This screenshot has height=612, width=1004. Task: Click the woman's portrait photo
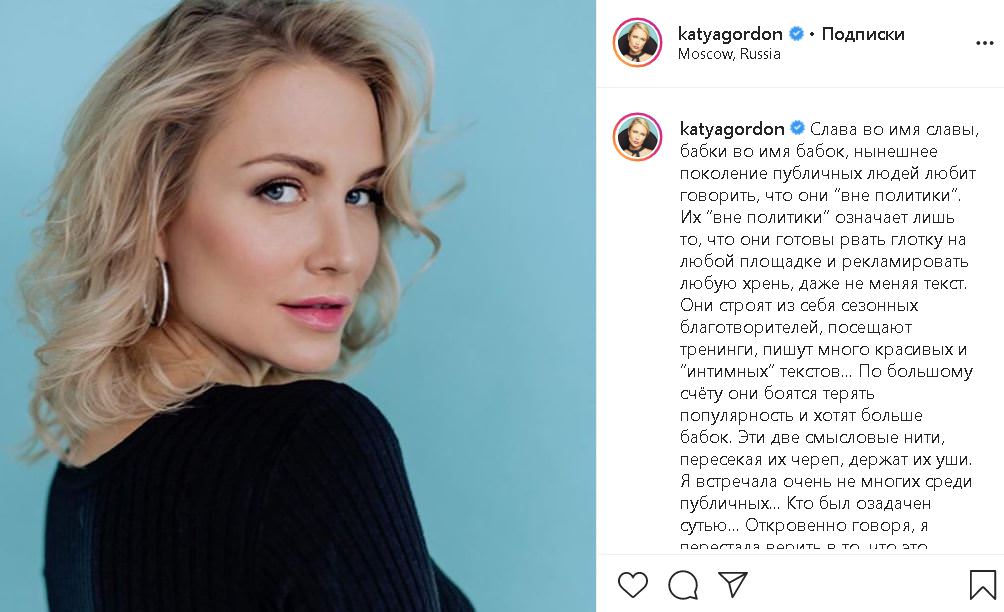pos(298,306)
